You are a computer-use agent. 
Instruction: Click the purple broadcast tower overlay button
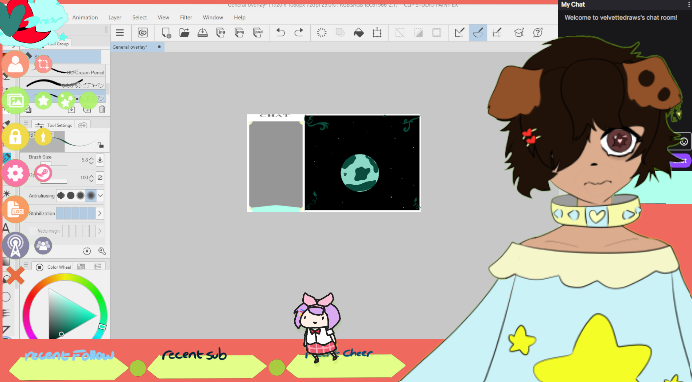15,246
